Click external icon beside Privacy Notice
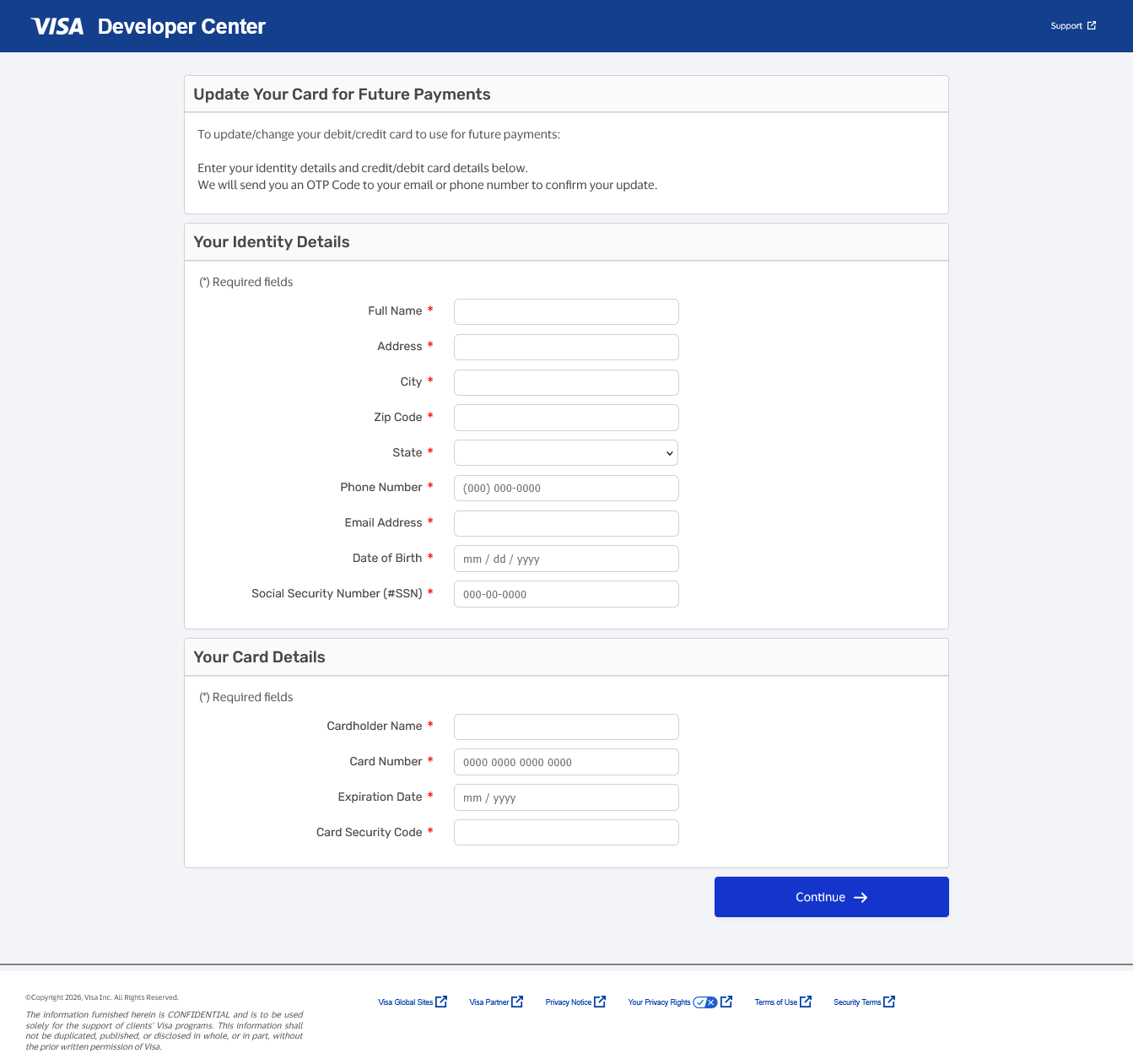Screen dimensions: 1133x1064 coord(600,1002)
